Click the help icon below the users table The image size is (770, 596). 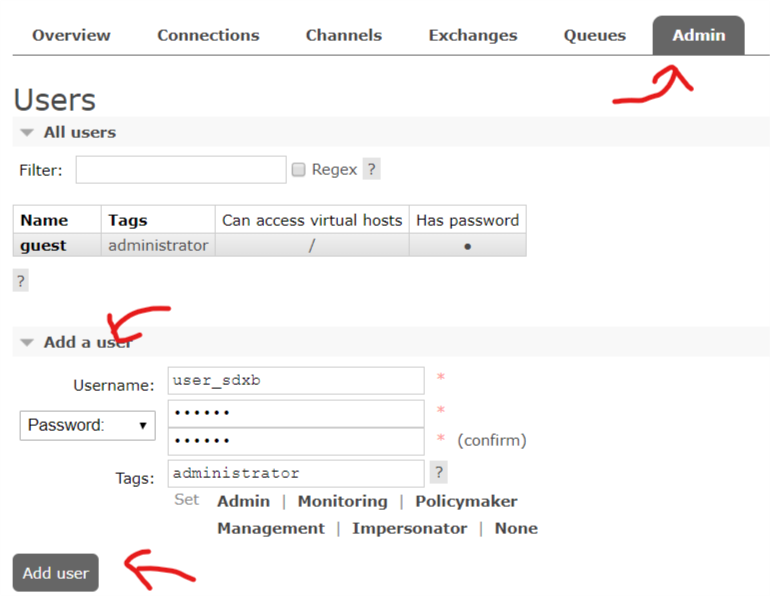click(x=20, y=282)
